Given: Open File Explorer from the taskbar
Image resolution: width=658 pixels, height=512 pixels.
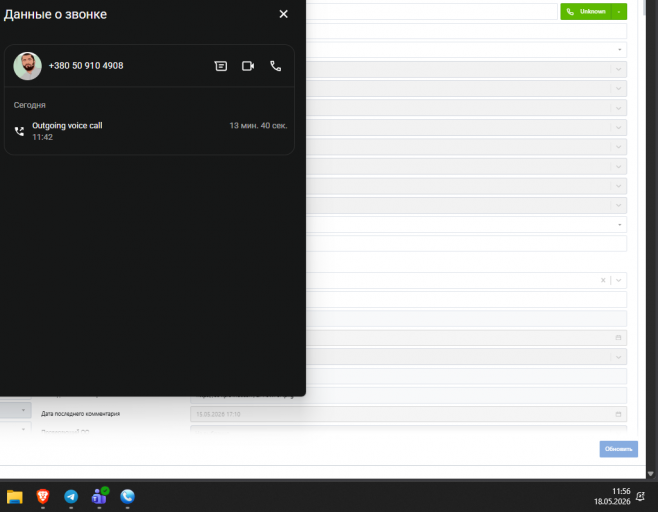Looking at the screenshot, I should coord(15,496).
